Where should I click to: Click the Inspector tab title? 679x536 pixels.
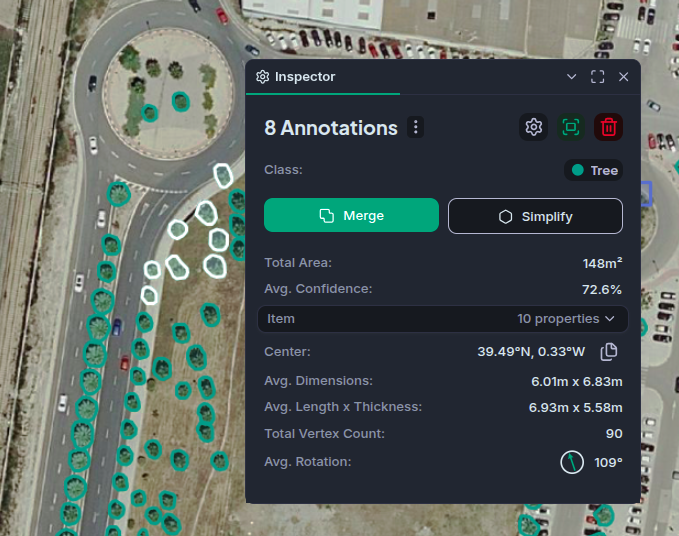coord(305,77)
